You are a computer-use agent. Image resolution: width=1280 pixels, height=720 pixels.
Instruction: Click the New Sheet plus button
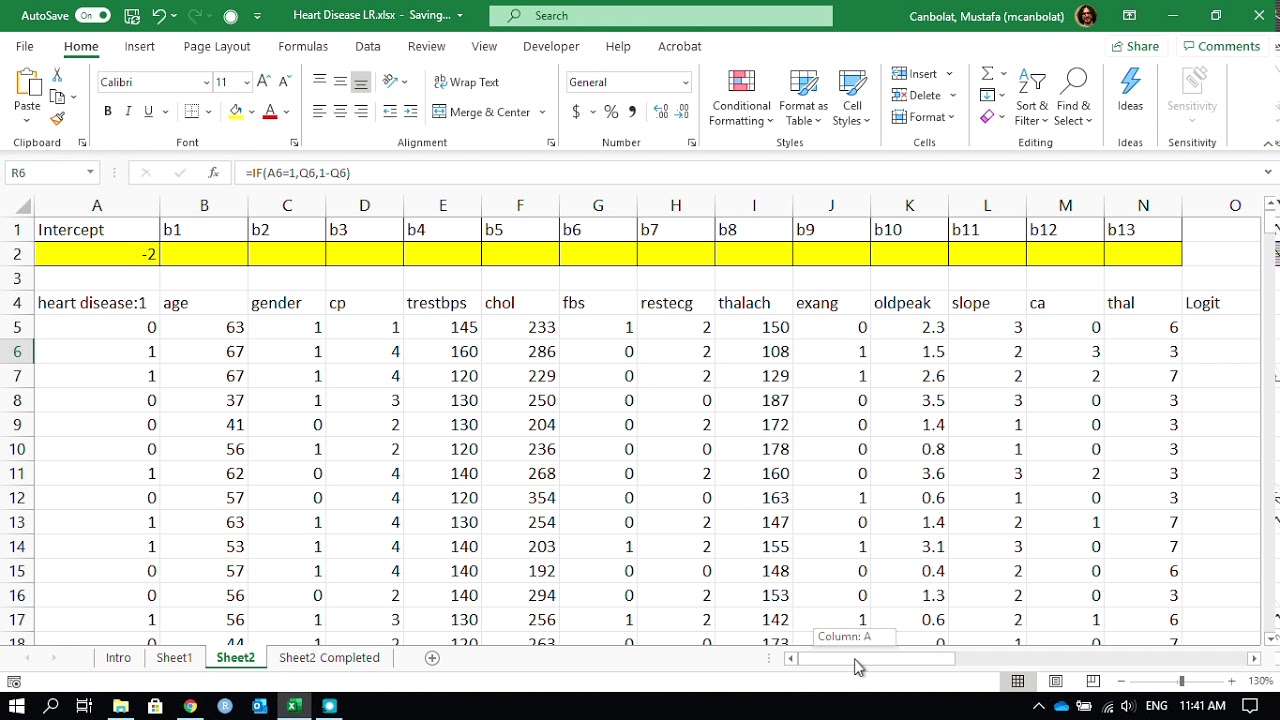[x=432, y=658]
